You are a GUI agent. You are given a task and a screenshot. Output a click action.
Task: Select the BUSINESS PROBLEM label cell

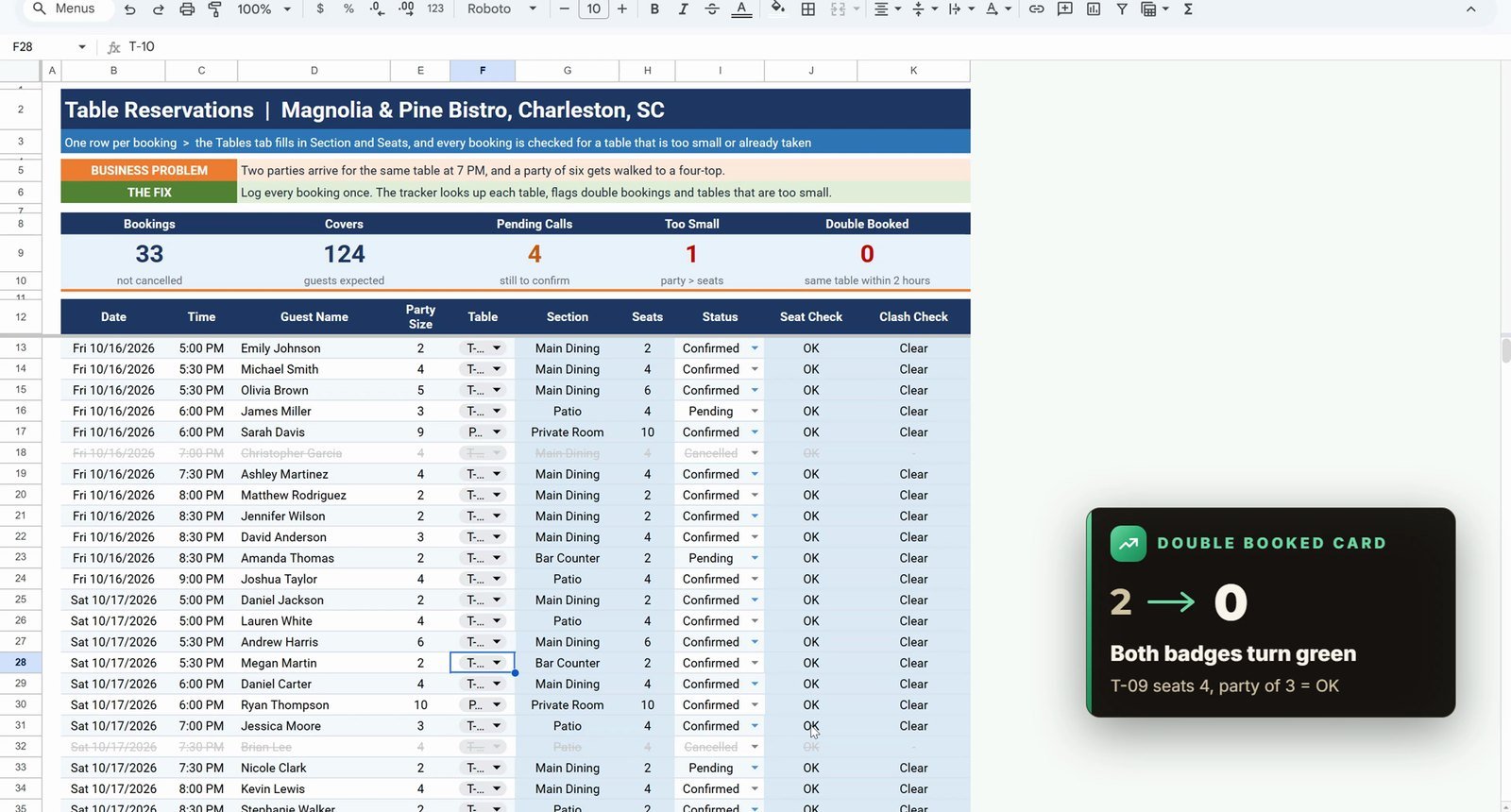pos(149,171)
